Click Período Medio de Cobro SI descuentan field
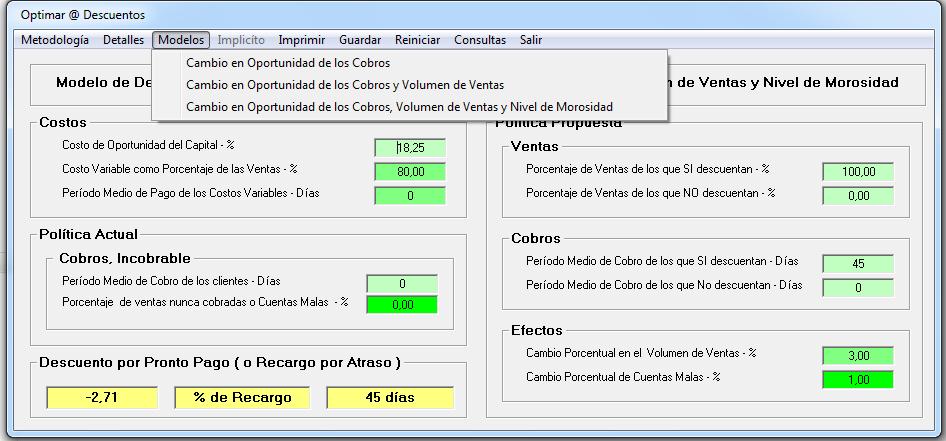946x441 pixels. [857, 264]
